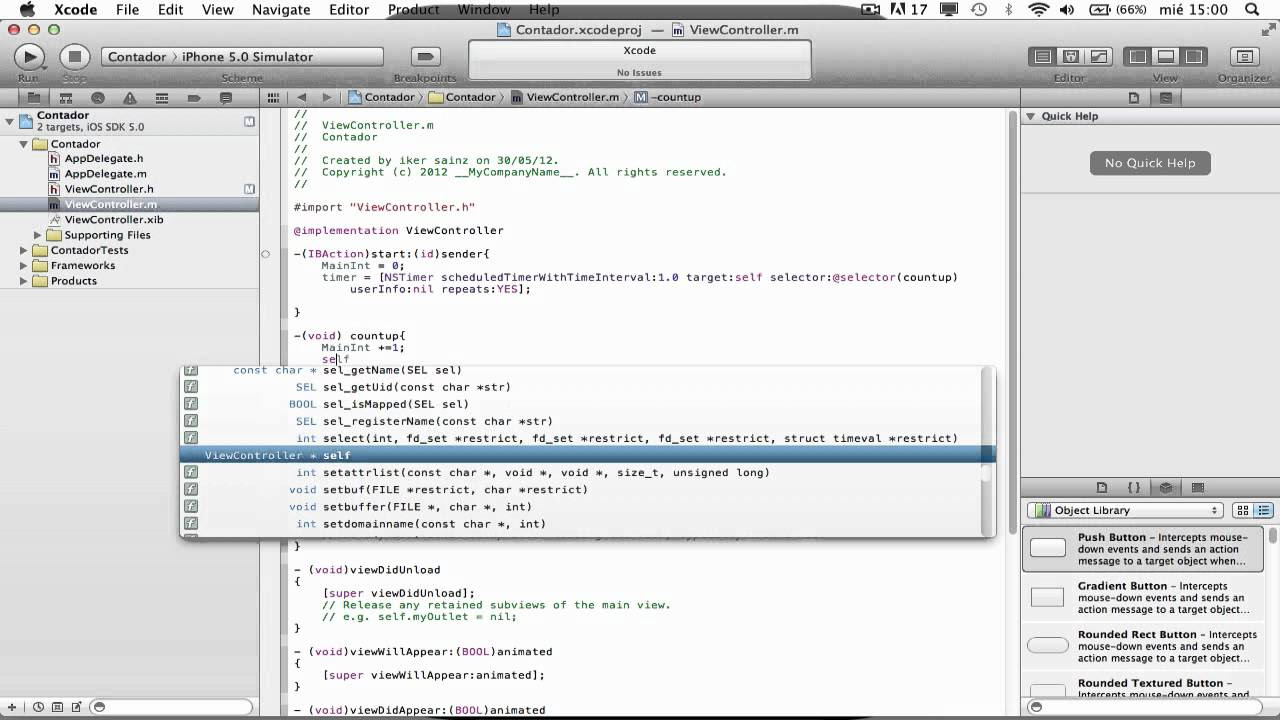Choose sel_registerName completion suggestion
The image size is (1280, 720).
[x=587, y=421]
